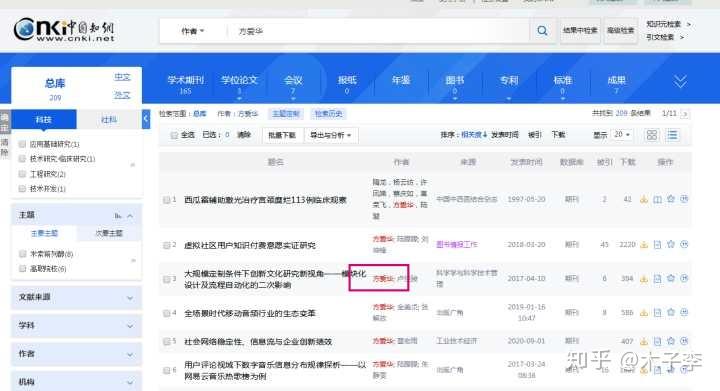The image size is (720, 391).
Task: Click the magnifier search icon
Action: (x=542, y=31)
